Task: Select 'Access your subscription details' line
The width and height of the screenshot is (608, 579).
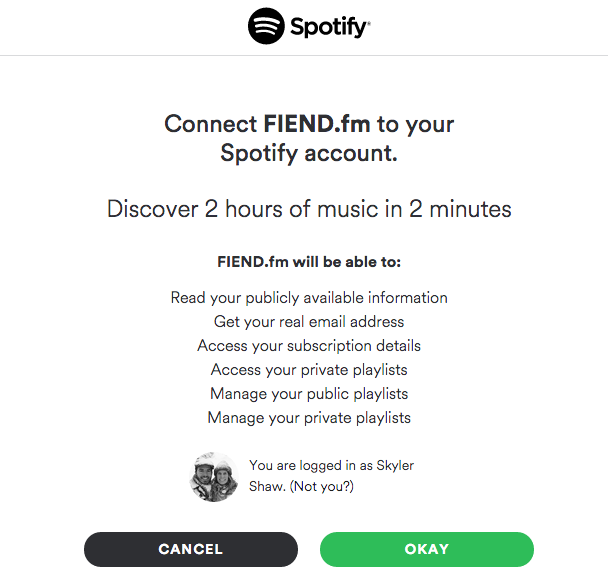Action: [x=309, y=346]
